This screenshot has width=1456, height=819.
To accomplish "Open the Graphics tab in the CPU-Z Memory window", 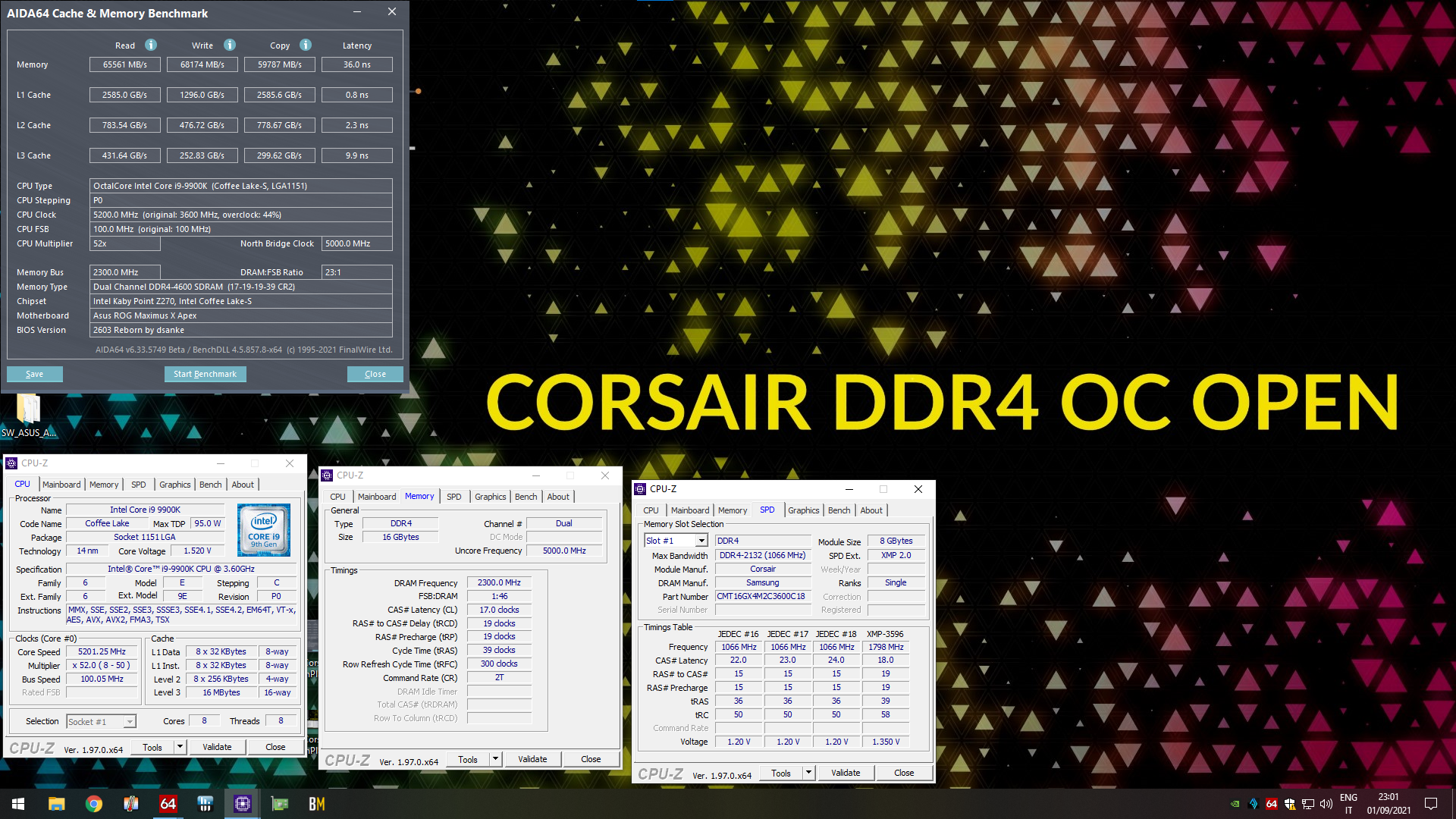I will 491,497.
